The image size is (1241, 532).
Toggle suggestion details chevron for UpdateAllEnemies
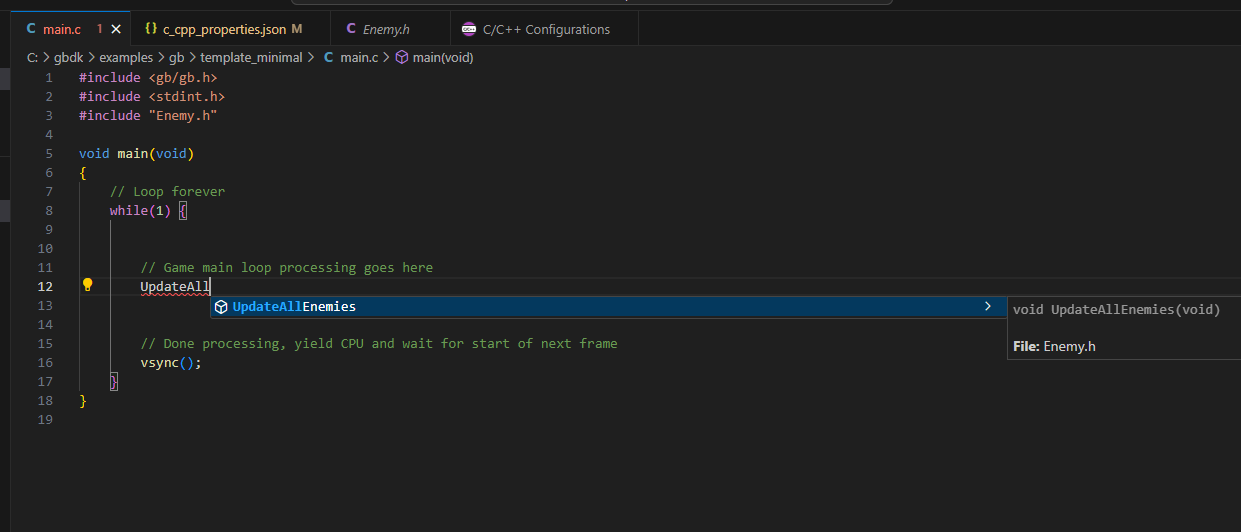pos(988,307)
